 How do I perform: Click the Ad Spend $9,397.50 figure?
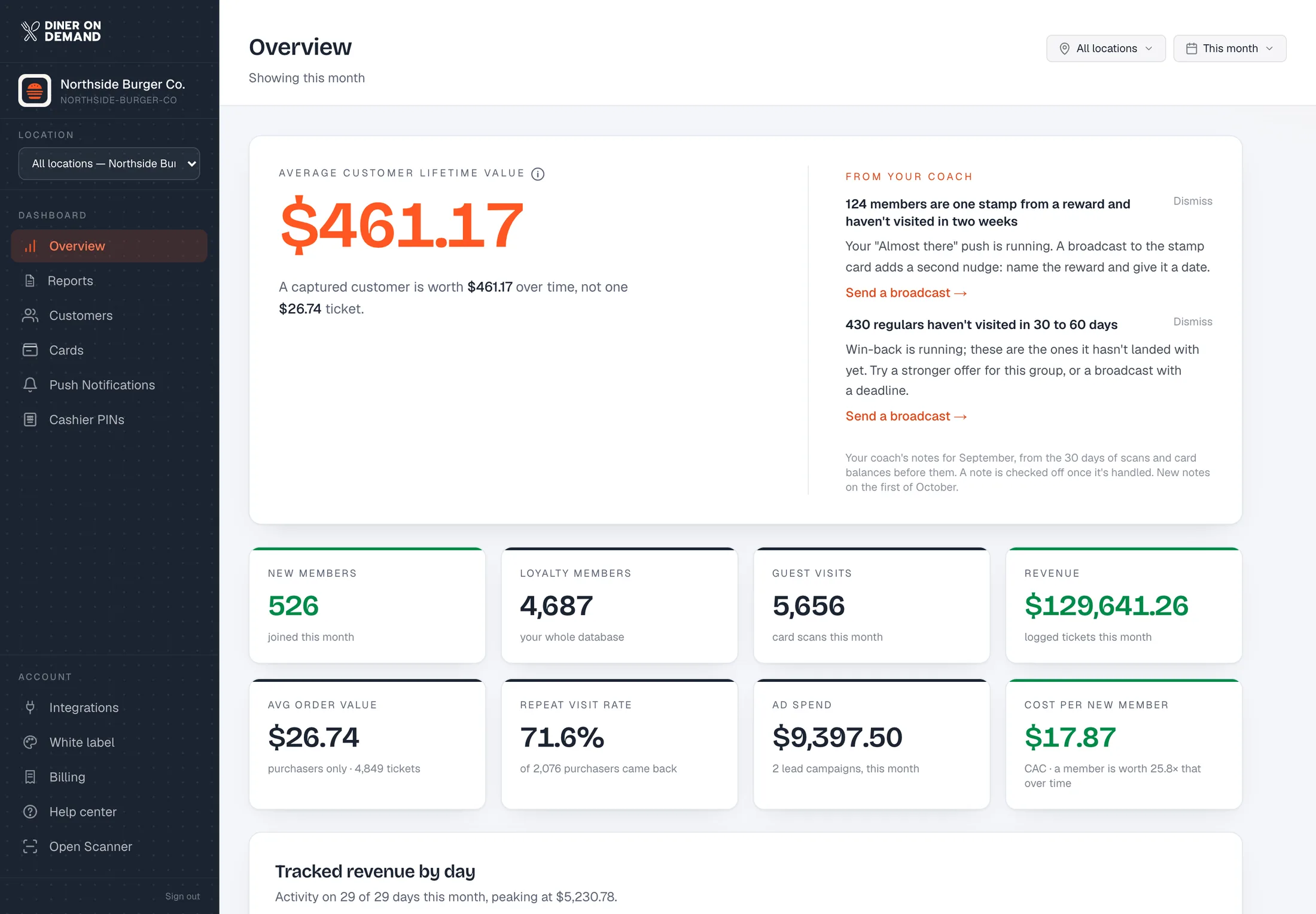(x=837, y=737)
